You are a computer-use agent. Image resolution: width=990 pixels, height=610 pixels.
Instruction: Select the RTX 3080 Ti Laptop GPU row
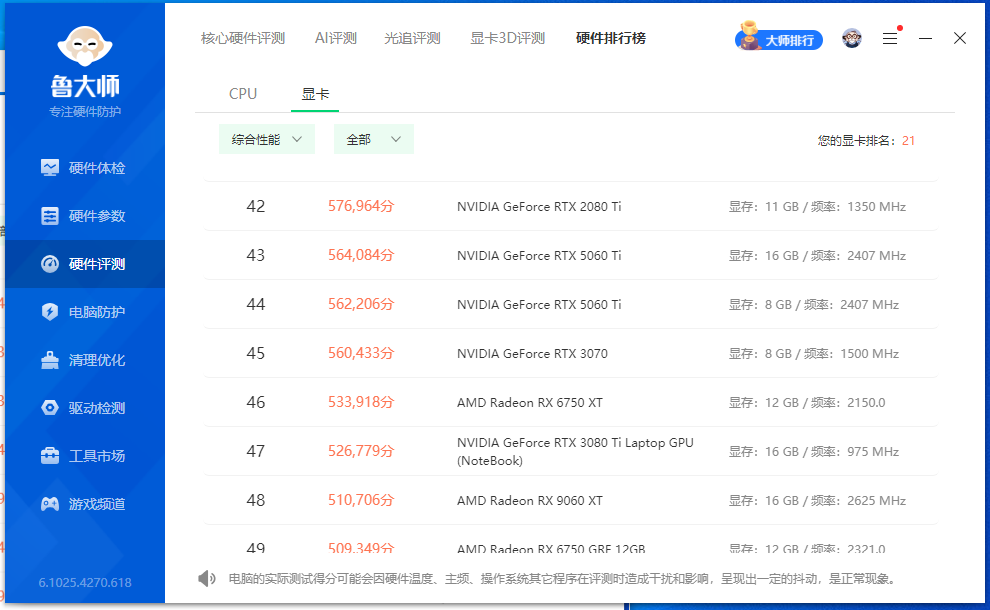pyautogui.click(x=571, y=451)
